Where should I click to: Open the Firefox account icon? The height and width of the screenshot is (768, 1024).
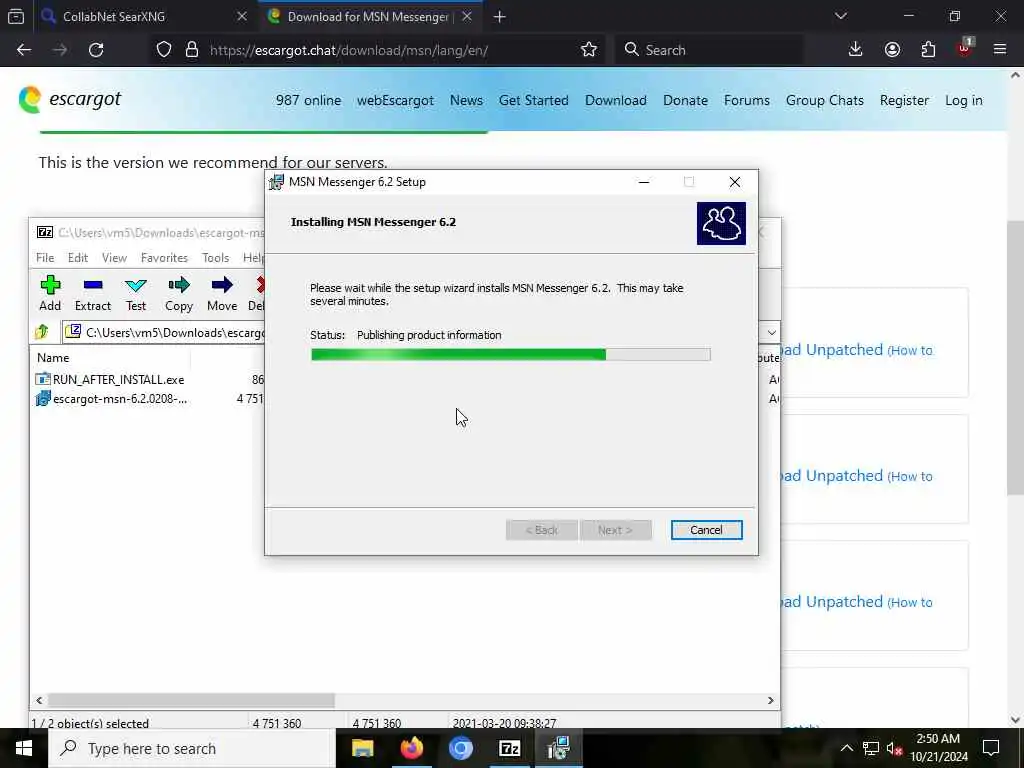(892, 50)
